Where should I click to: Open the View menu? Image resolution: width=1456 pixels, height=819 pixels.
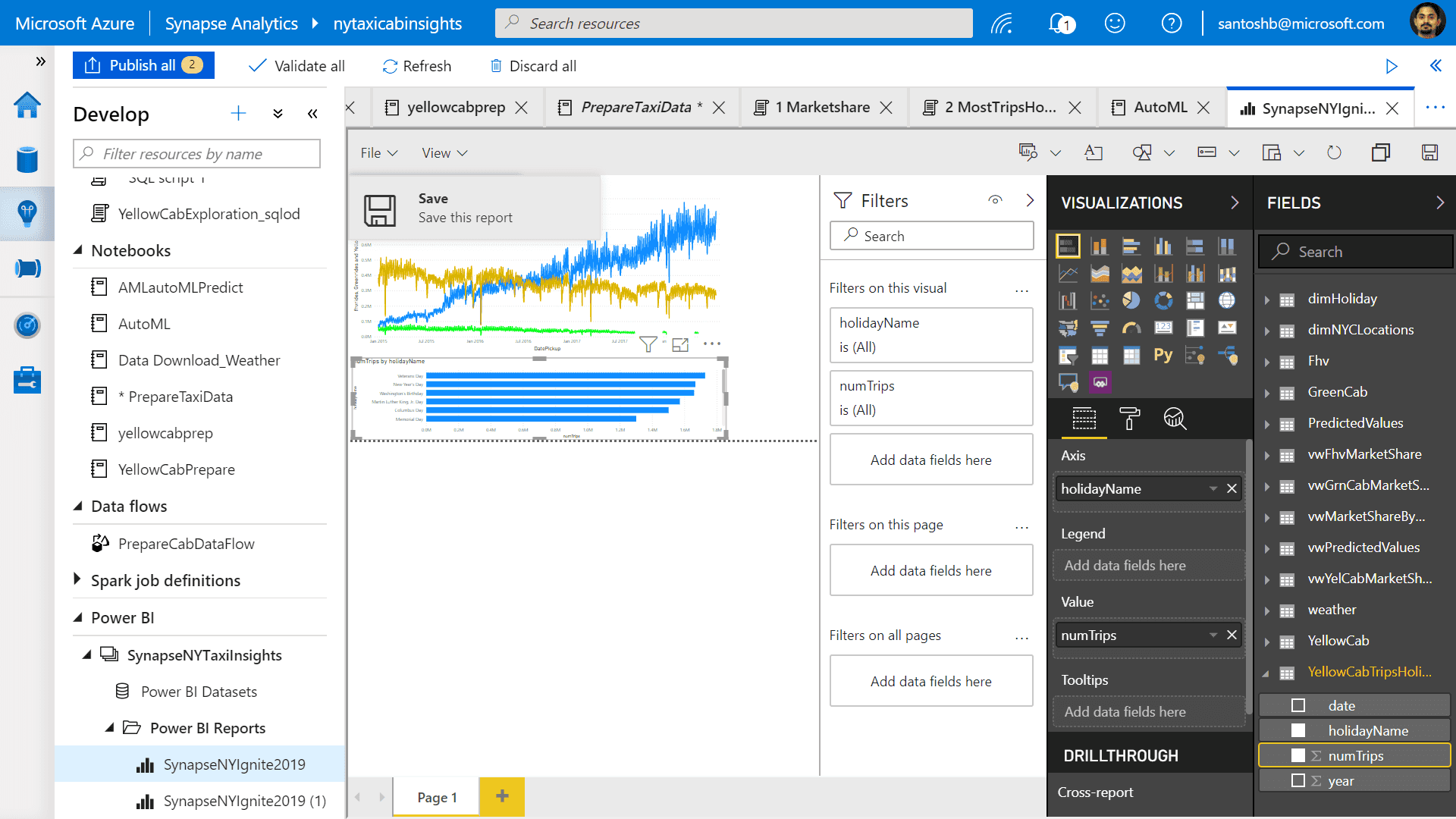pos(444,152)
